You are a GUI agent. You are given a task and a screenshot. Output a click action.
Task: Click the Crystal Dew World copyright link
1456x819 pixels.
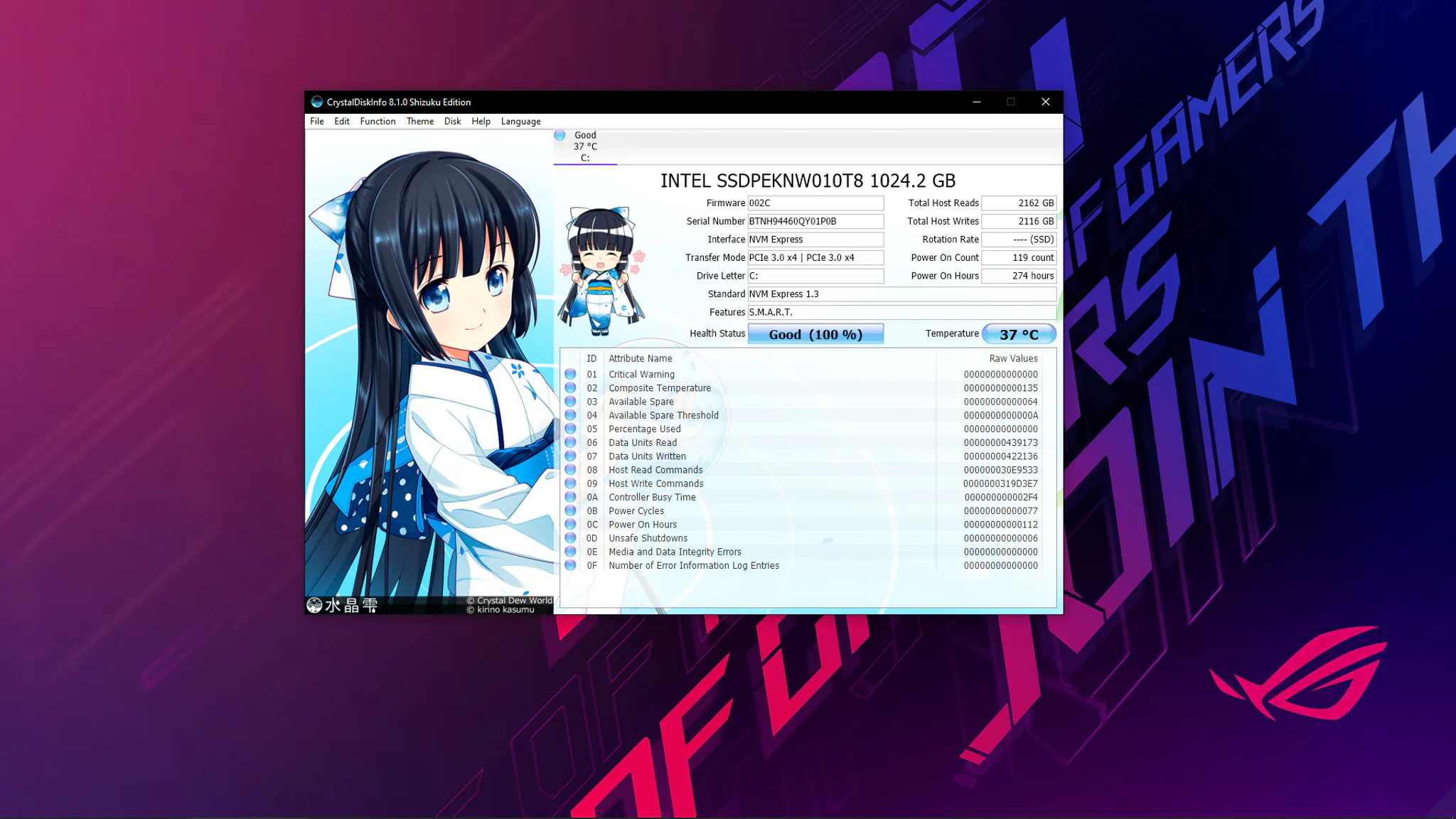[x=510, y=601]
